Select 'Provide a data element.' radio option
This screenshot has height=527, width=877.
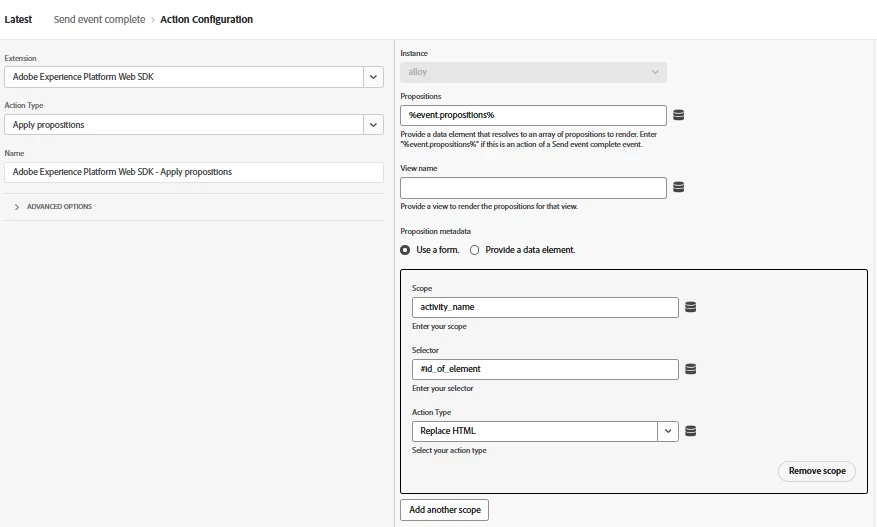click(474, 250)
